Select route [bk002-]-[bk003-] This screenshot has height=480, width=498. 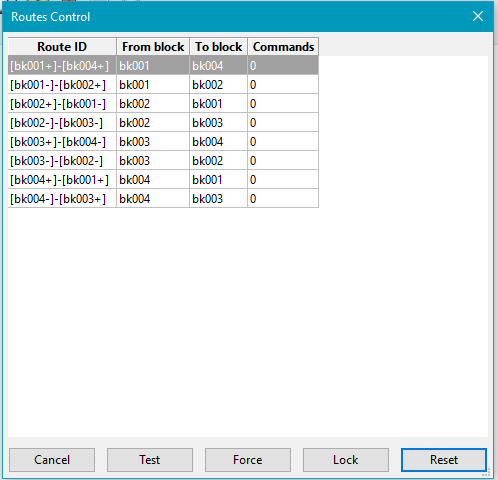click(x=163, y=123)
